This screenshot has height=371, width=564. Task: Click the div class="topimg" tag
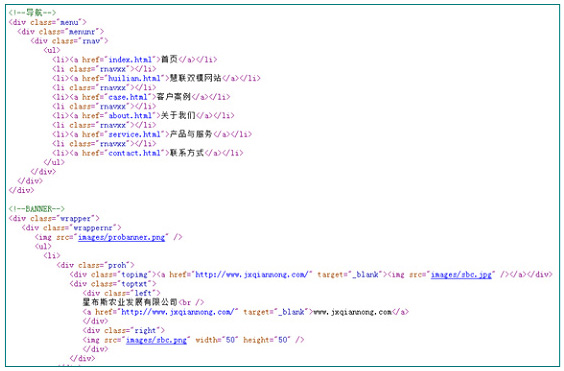(113, 275)
